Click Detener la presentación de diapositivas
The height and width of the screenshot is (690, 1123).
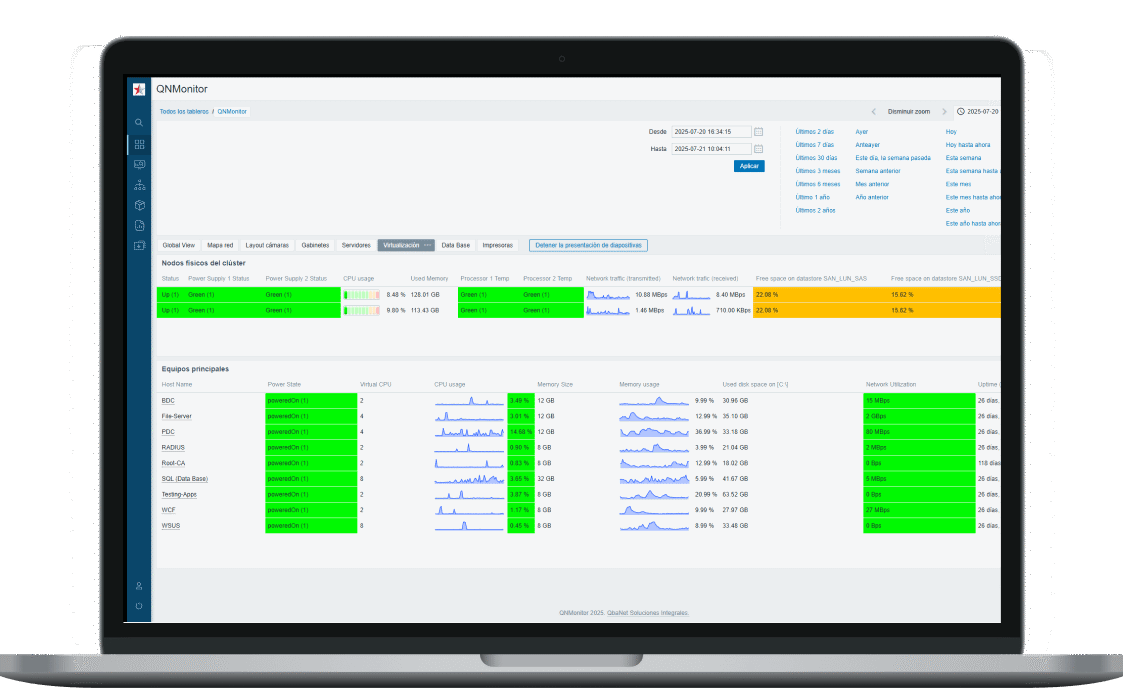(x=589, y=245)
